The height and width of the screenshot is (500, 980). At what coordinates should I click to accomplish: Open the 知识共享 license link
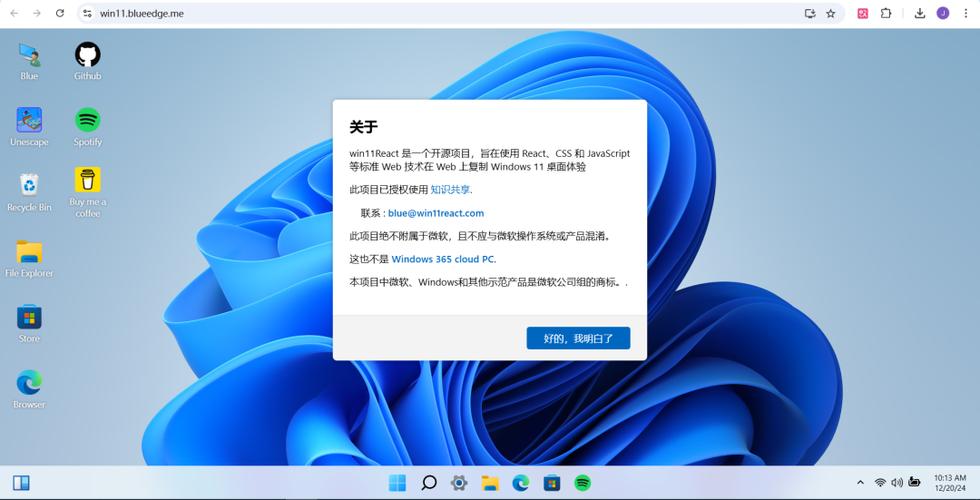tap(450, 189)
